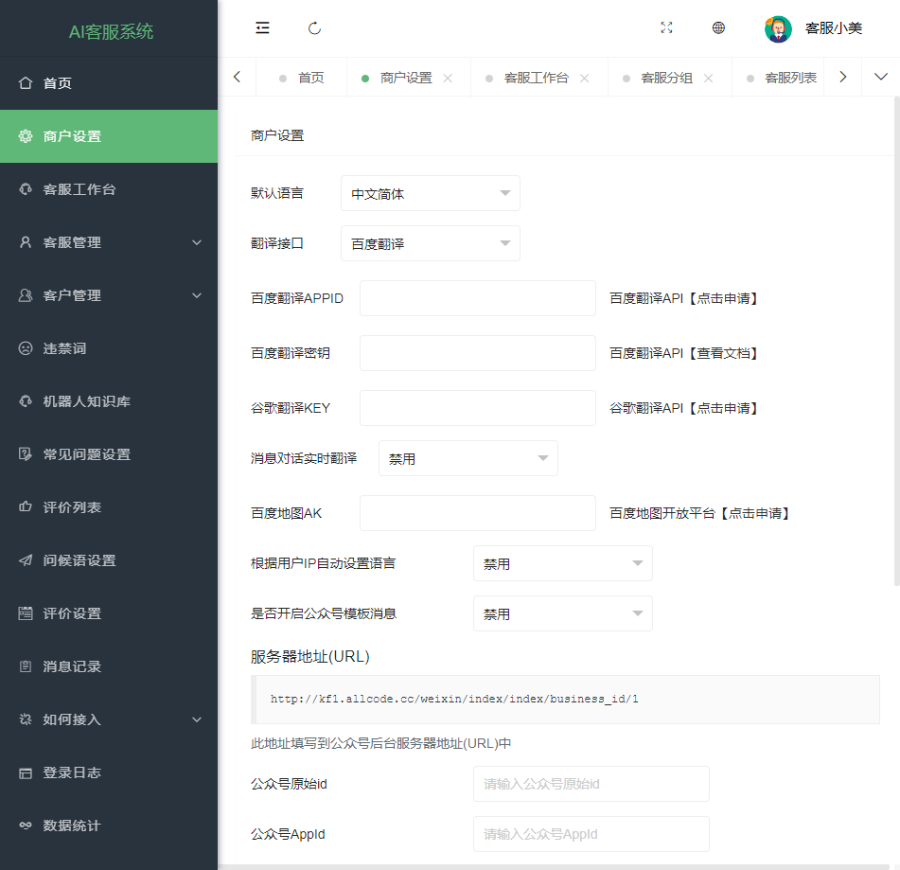Screen dimensions: 900x870
Task: Close the 客服工作台 tab
Action: (584, 78)
